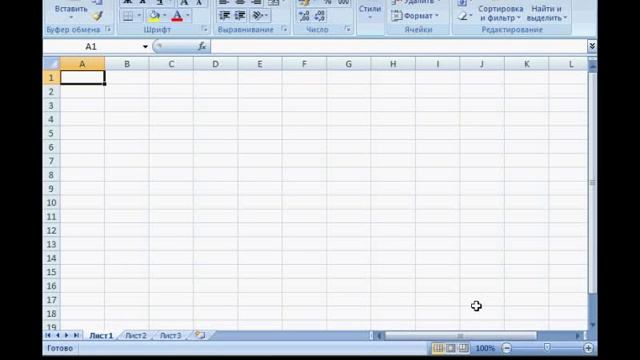Expand the Стили styles gallery

pos(370,12)
